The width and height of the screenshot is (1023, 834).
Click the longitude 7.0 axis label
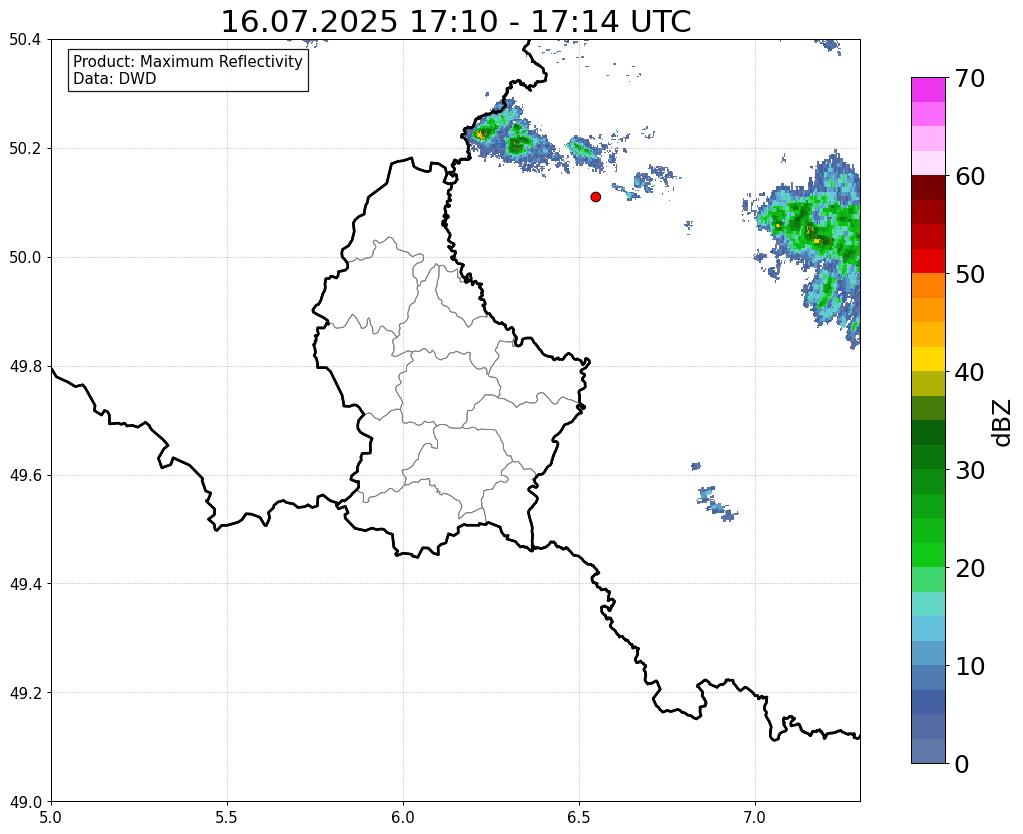tap(756, 817)
